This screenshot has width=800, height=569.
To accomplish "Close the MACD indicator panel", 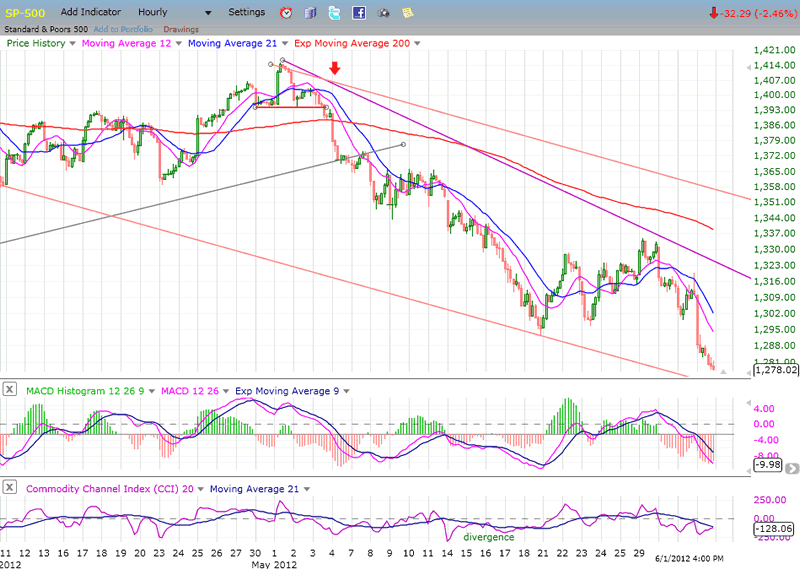I will pos(9,388).
